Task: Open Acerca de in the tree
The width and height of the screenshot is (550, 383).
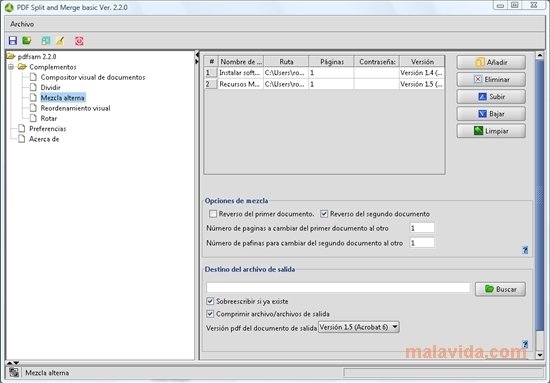Action: pyautogui.click(x=44, y=139)
